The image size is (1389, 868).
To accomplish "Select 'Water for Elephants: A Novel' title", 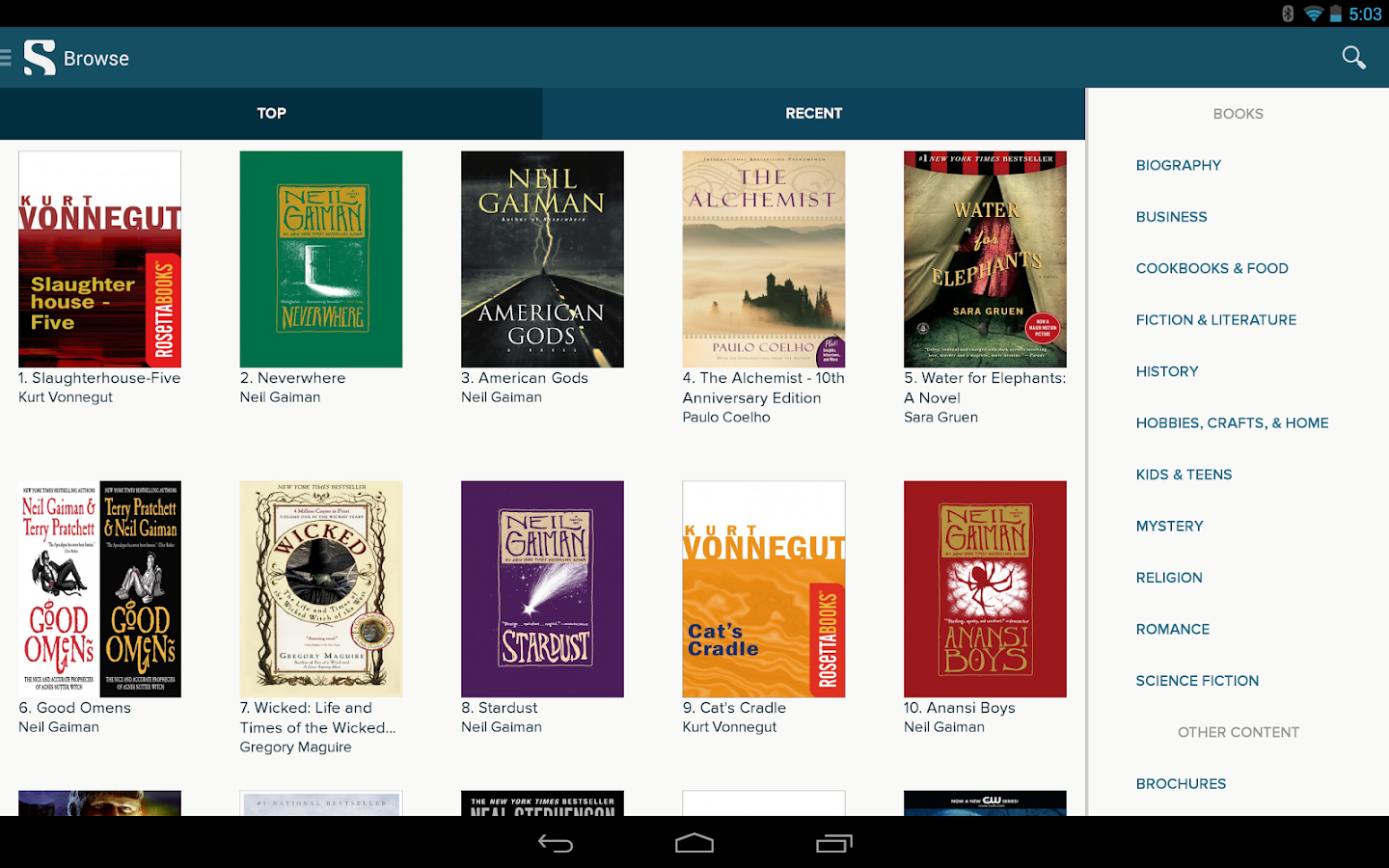I will point(985,388).
